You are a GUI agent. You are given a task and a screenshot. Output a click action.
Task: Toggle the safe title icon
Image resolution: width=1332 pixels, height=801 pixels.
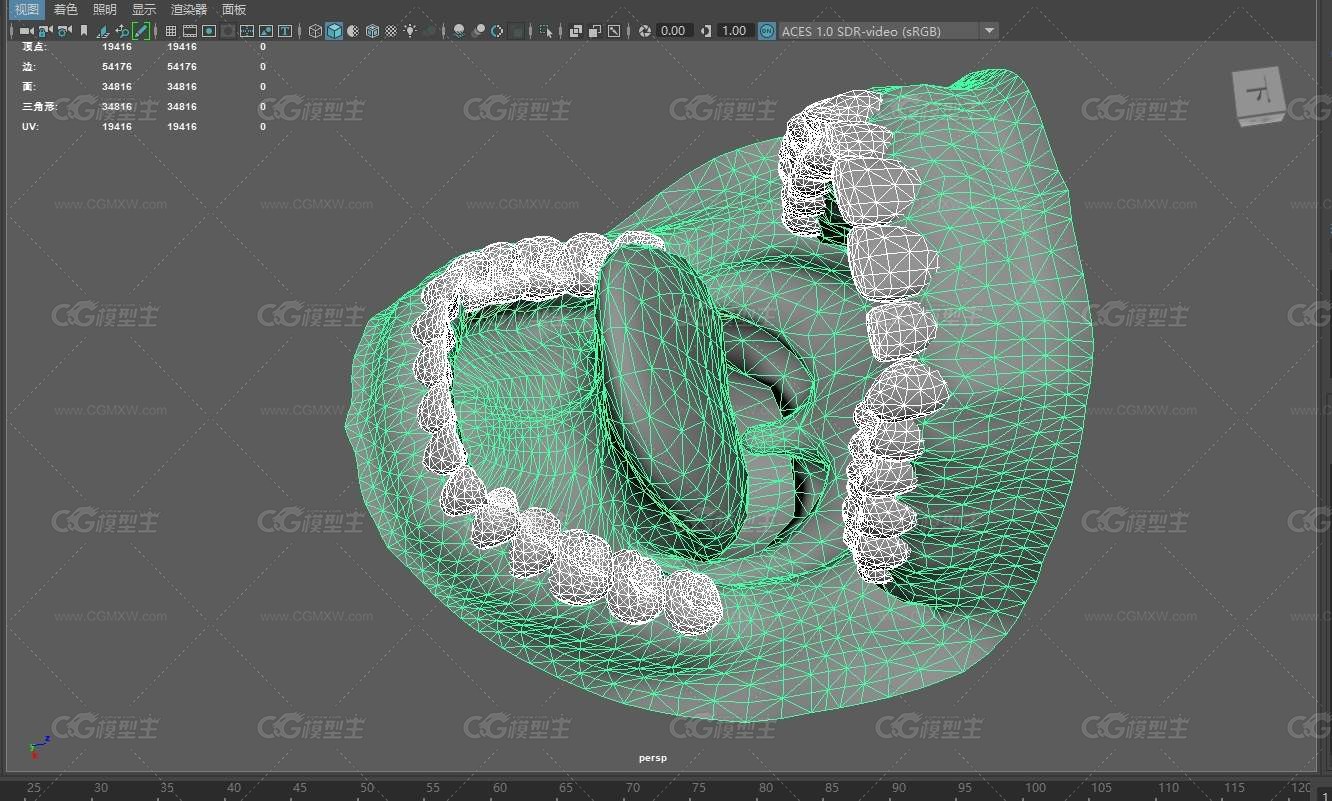coord(285,31)
